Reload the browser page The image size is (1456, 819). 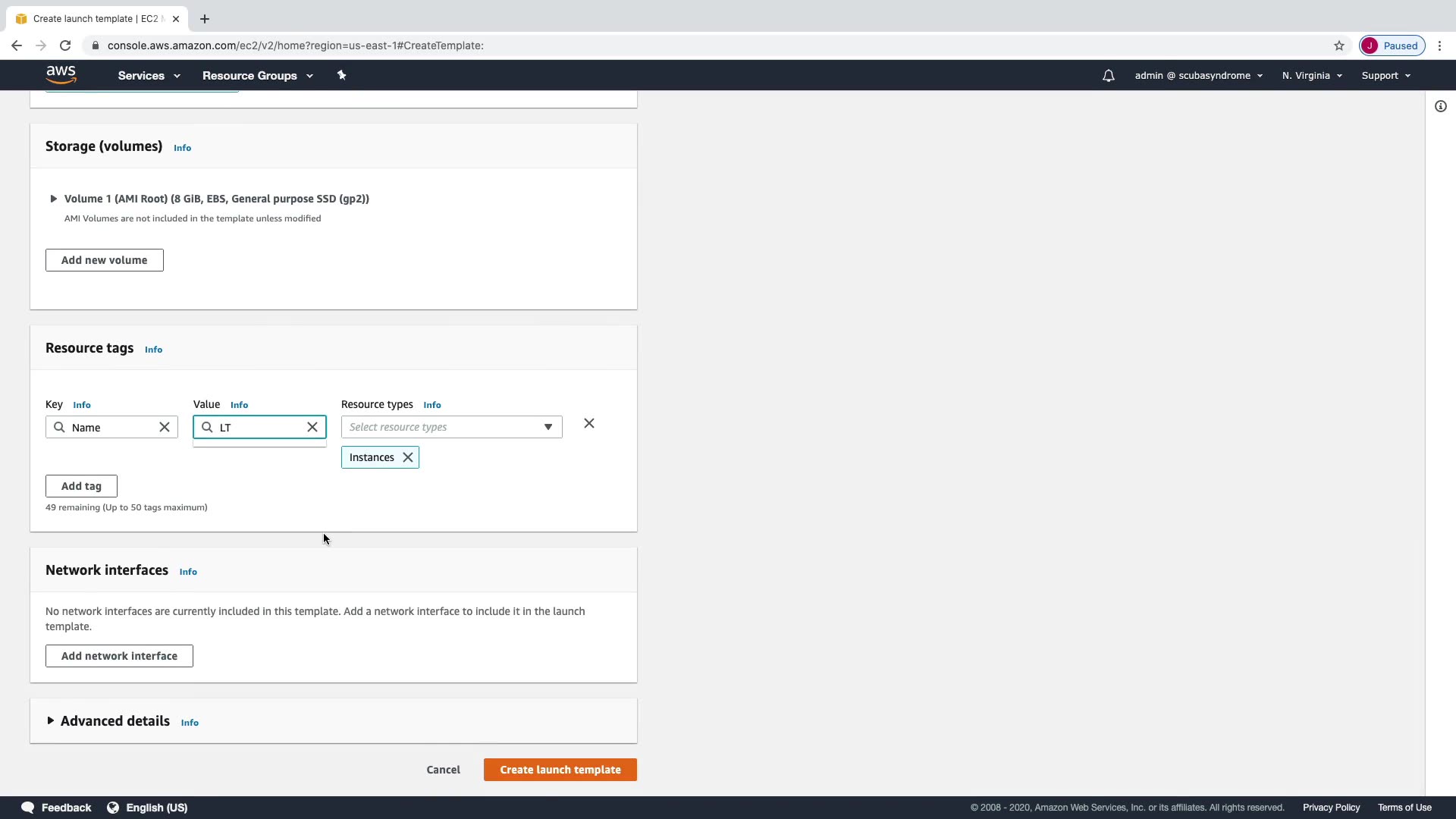(x=65, y=45)
